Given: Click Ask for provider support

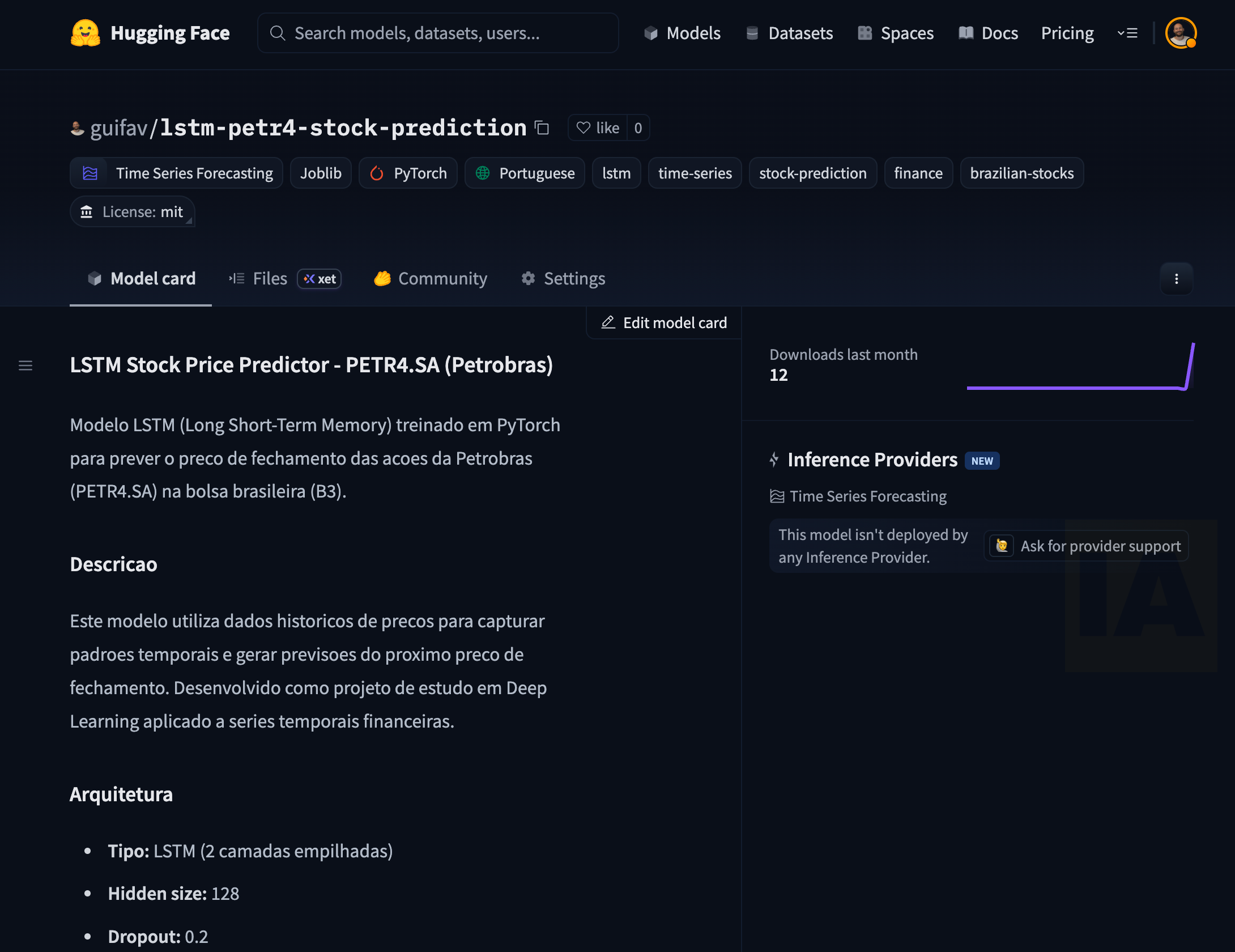Looking at the screenshot, I should (1087, 546).
